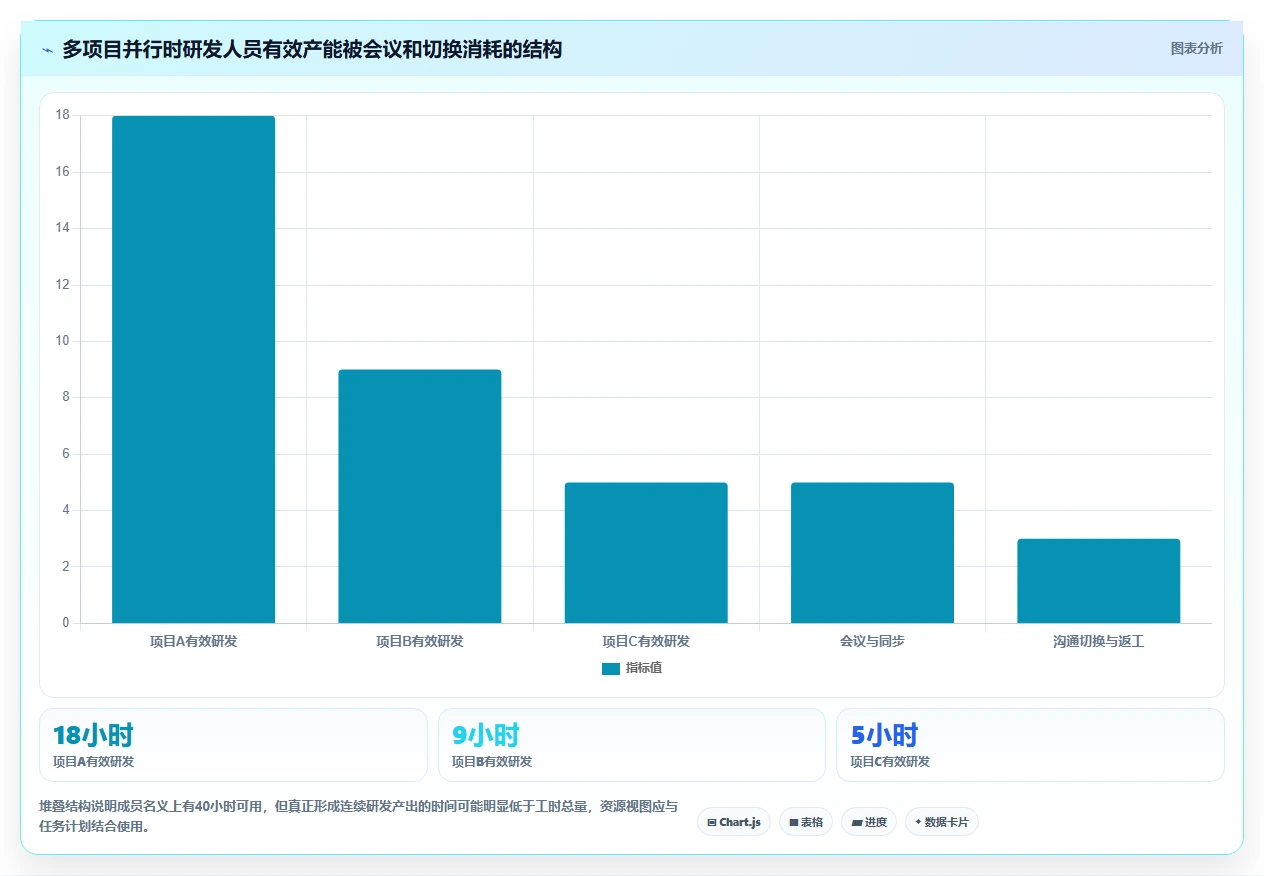The image size is (1264, 876).
Task: Click the 表格 tag chip
Action: (806, 822)
